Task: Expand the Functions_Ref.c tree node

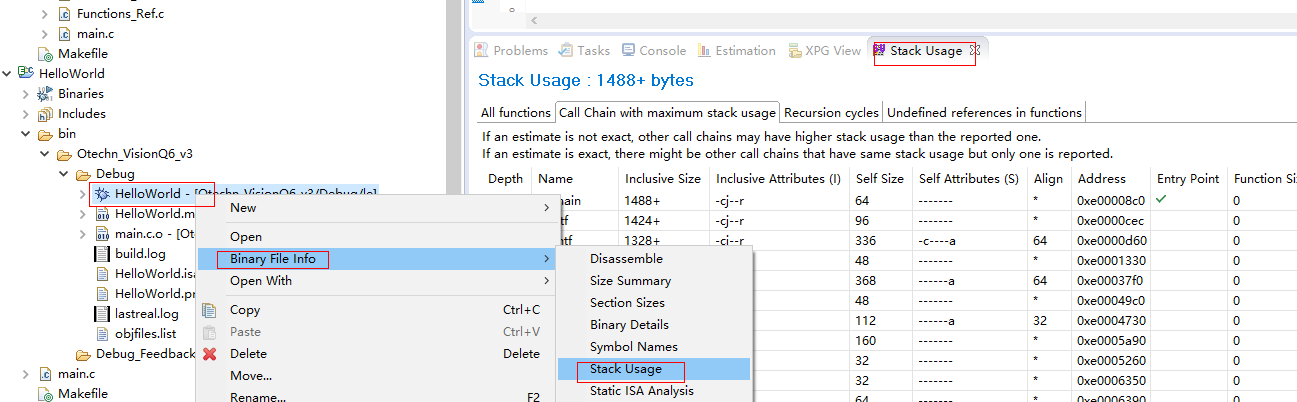Action: 45,14
